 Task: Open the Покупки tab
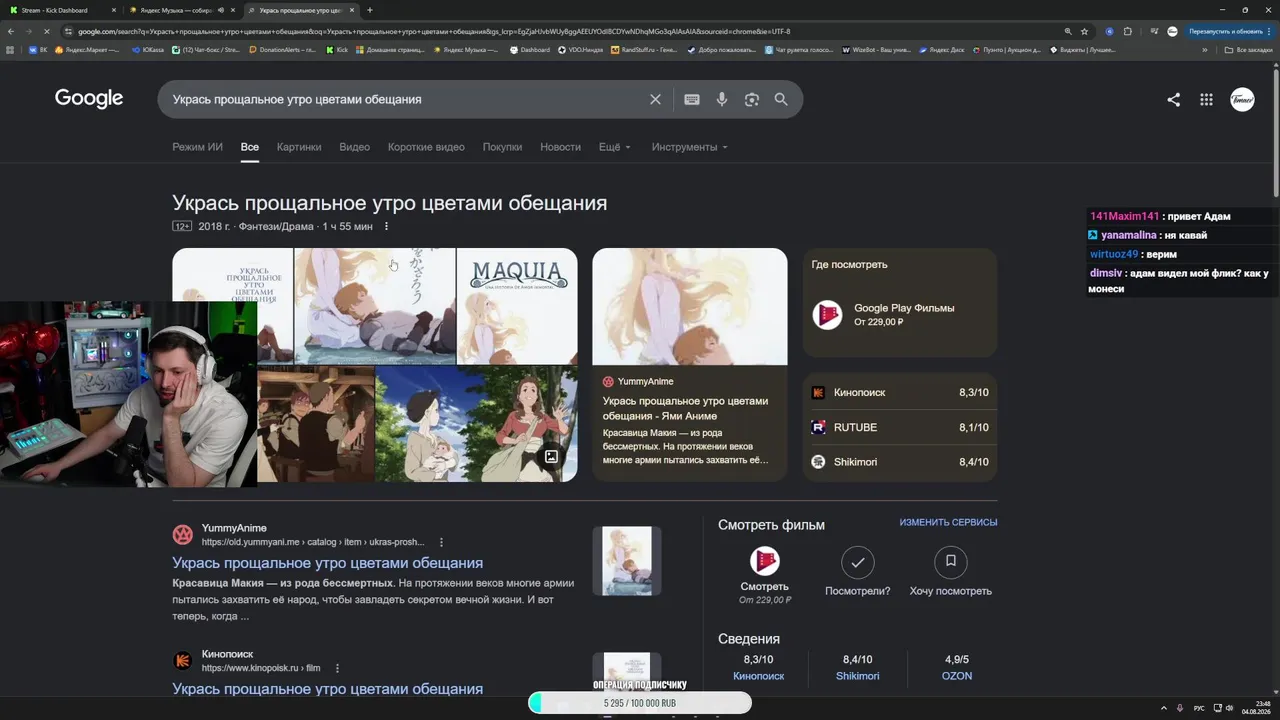click(x=502, y=147)
